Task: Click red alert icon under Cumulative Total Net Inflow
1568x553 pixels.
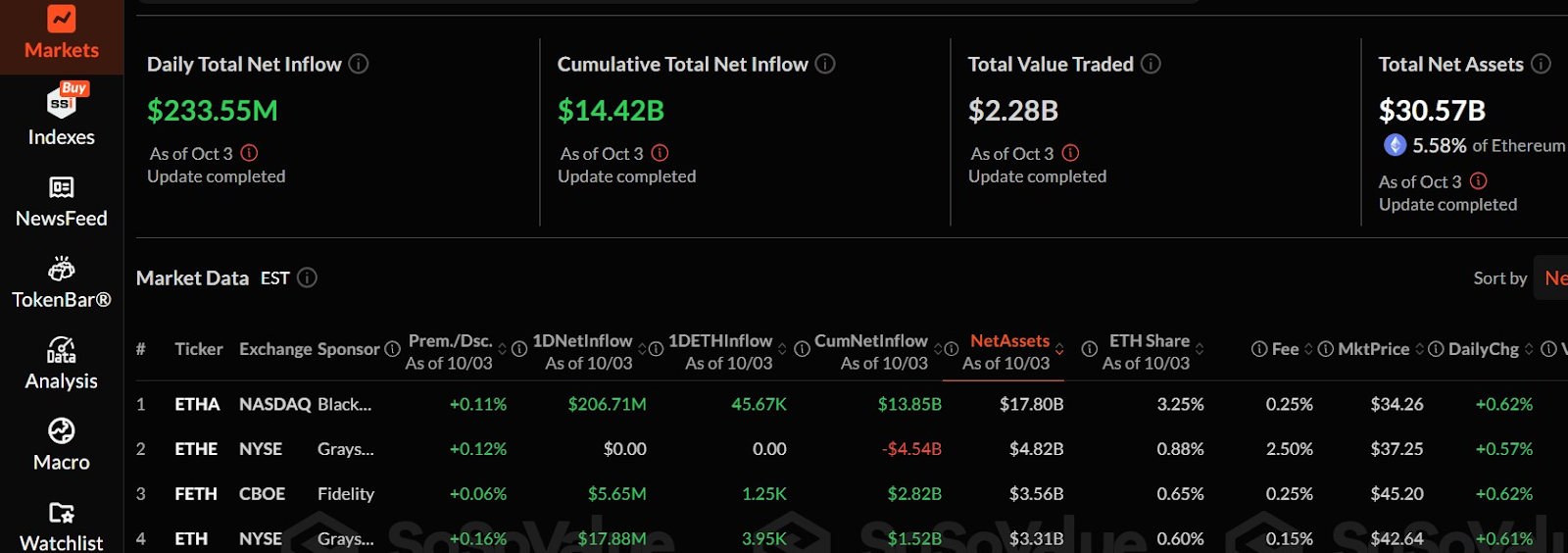Action: tap(660, 153)
